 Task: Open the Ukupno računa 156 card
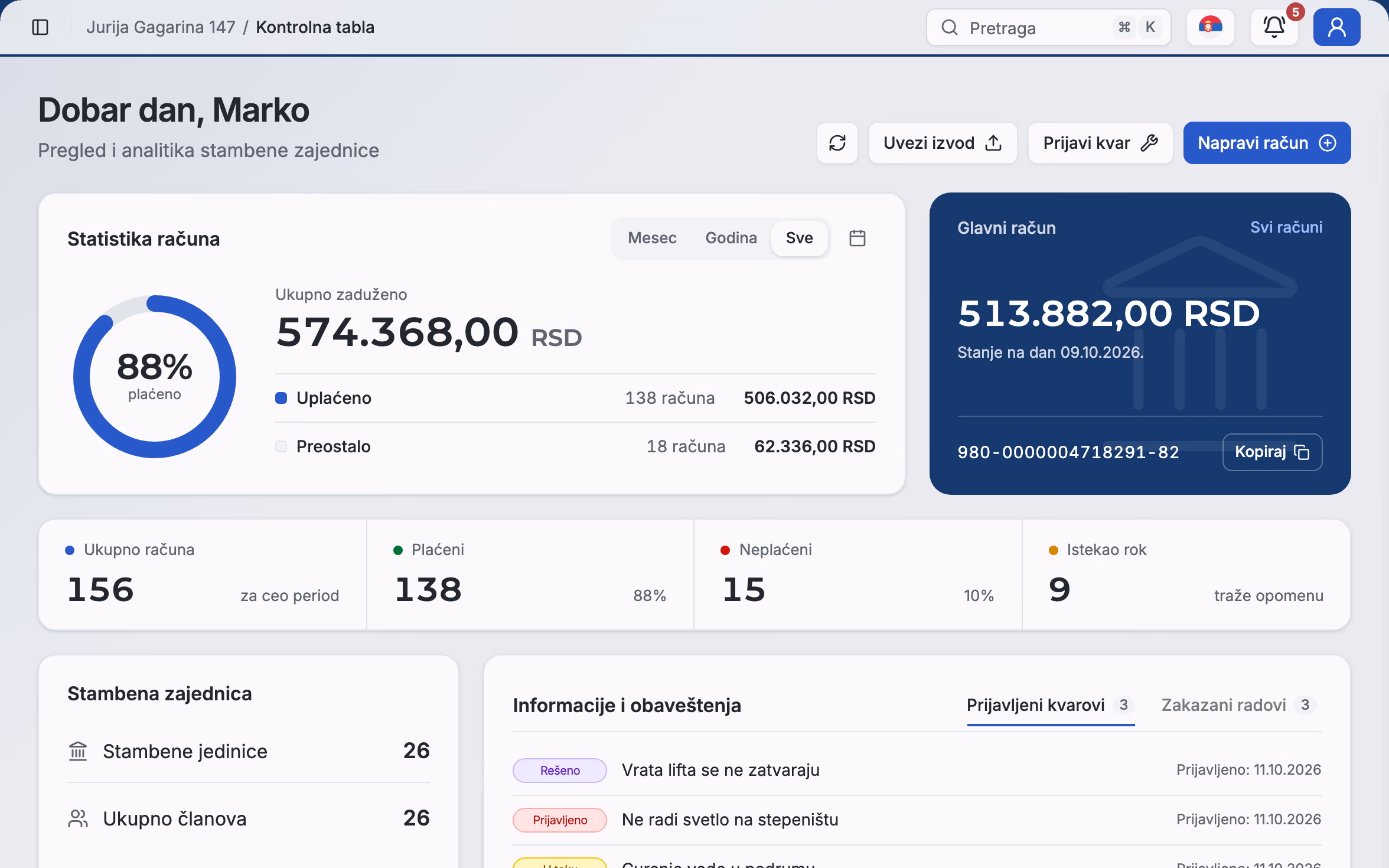click(x=203, y=575)
